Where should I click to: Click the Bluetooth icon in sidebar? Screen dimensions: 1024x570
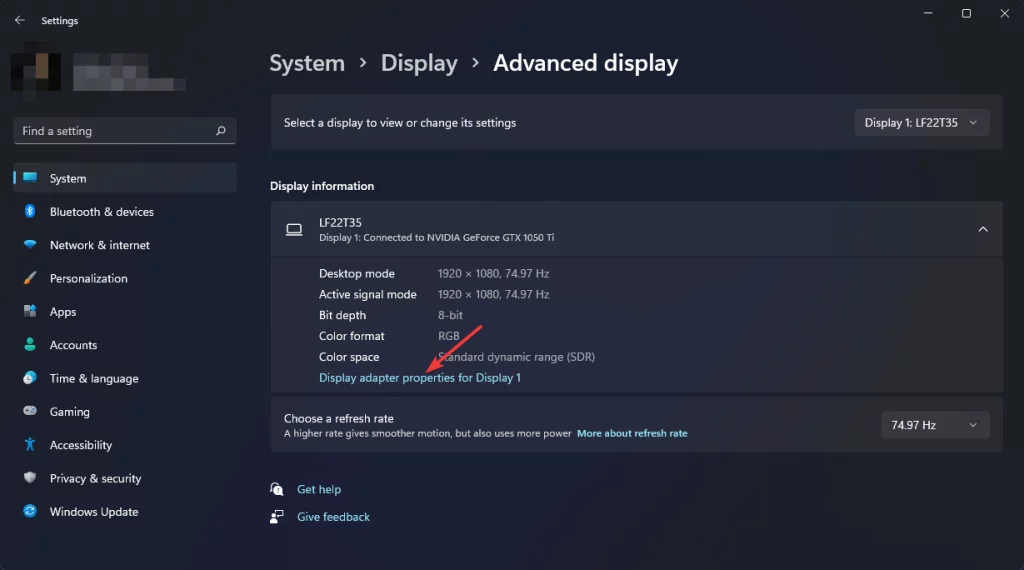(x=30, y=211)
